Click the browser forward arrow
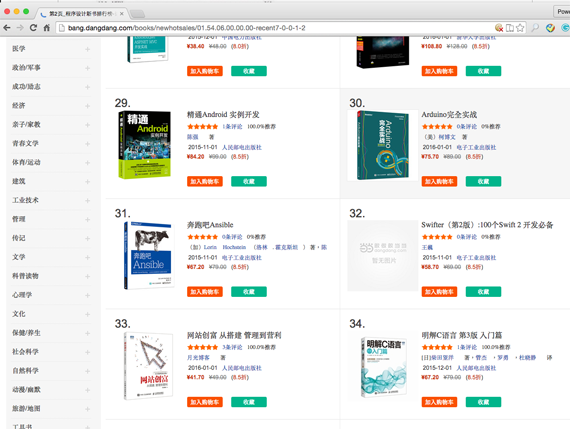This screenshot has height=429, width=570. pyautogui.click(x=20, y=28)
